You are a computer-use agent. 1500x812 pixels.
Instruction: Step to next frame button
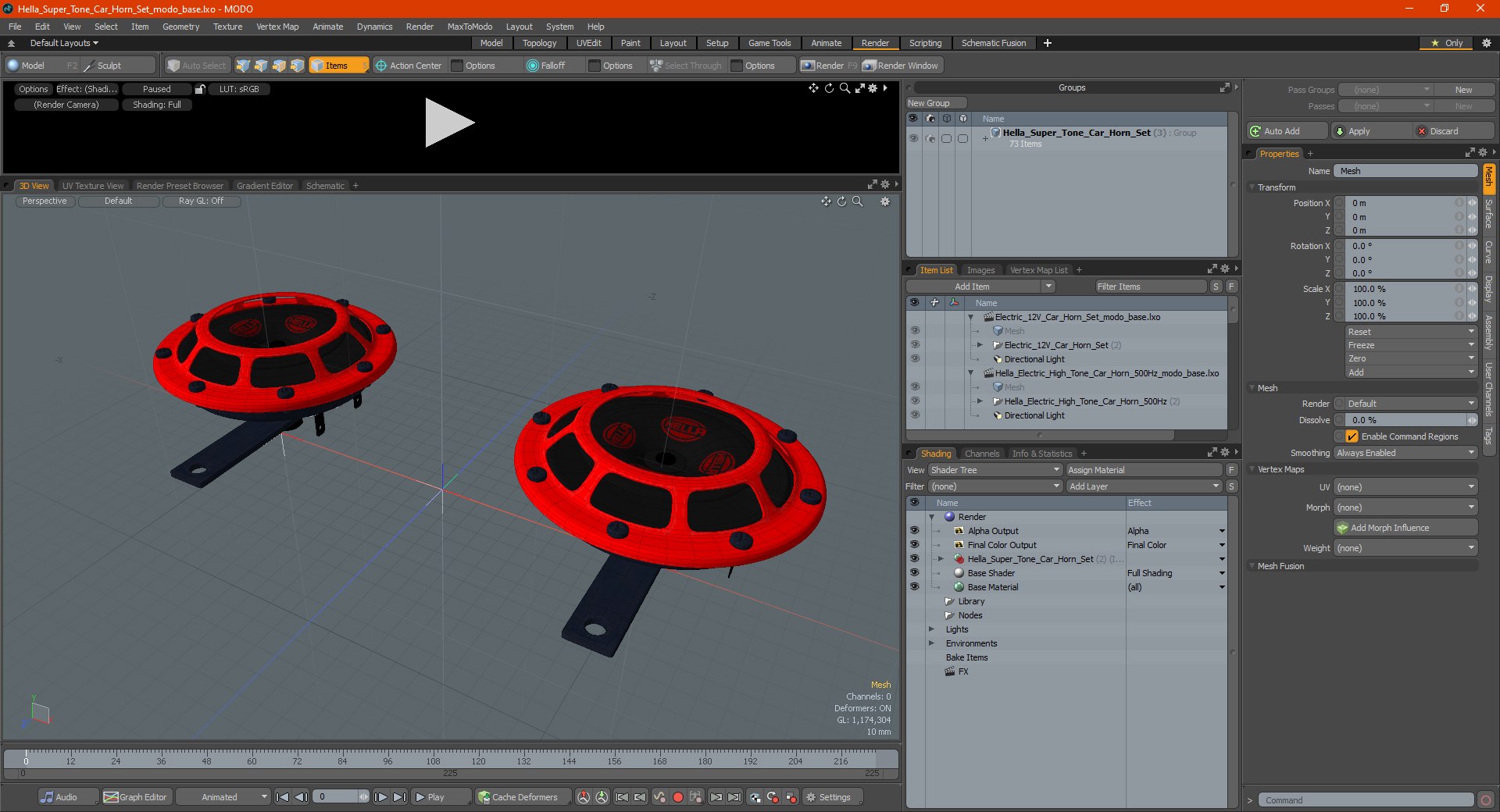380,797
